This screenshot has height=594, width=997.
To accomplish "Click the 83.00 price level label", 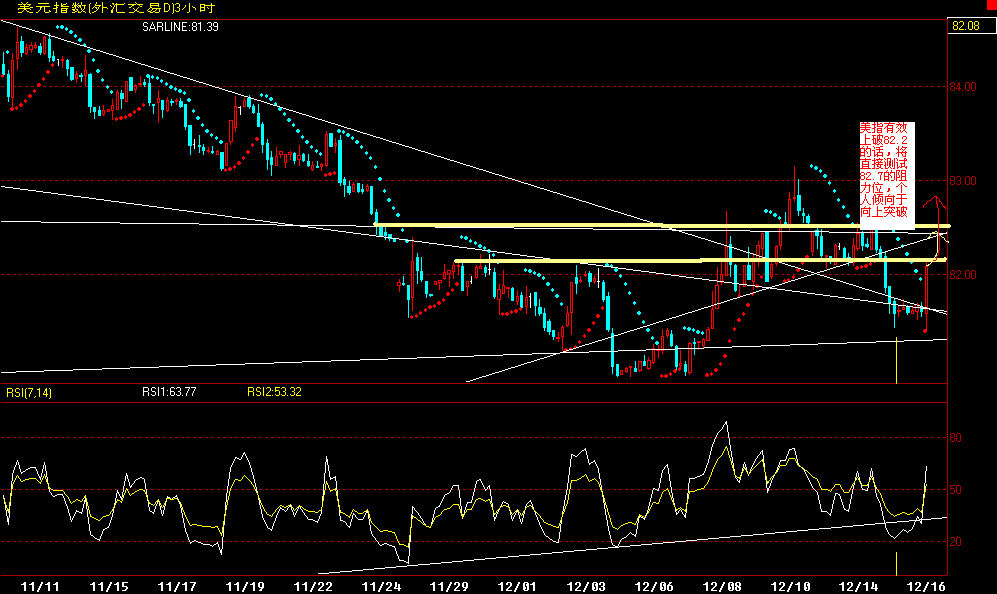I will coord(963,181).
